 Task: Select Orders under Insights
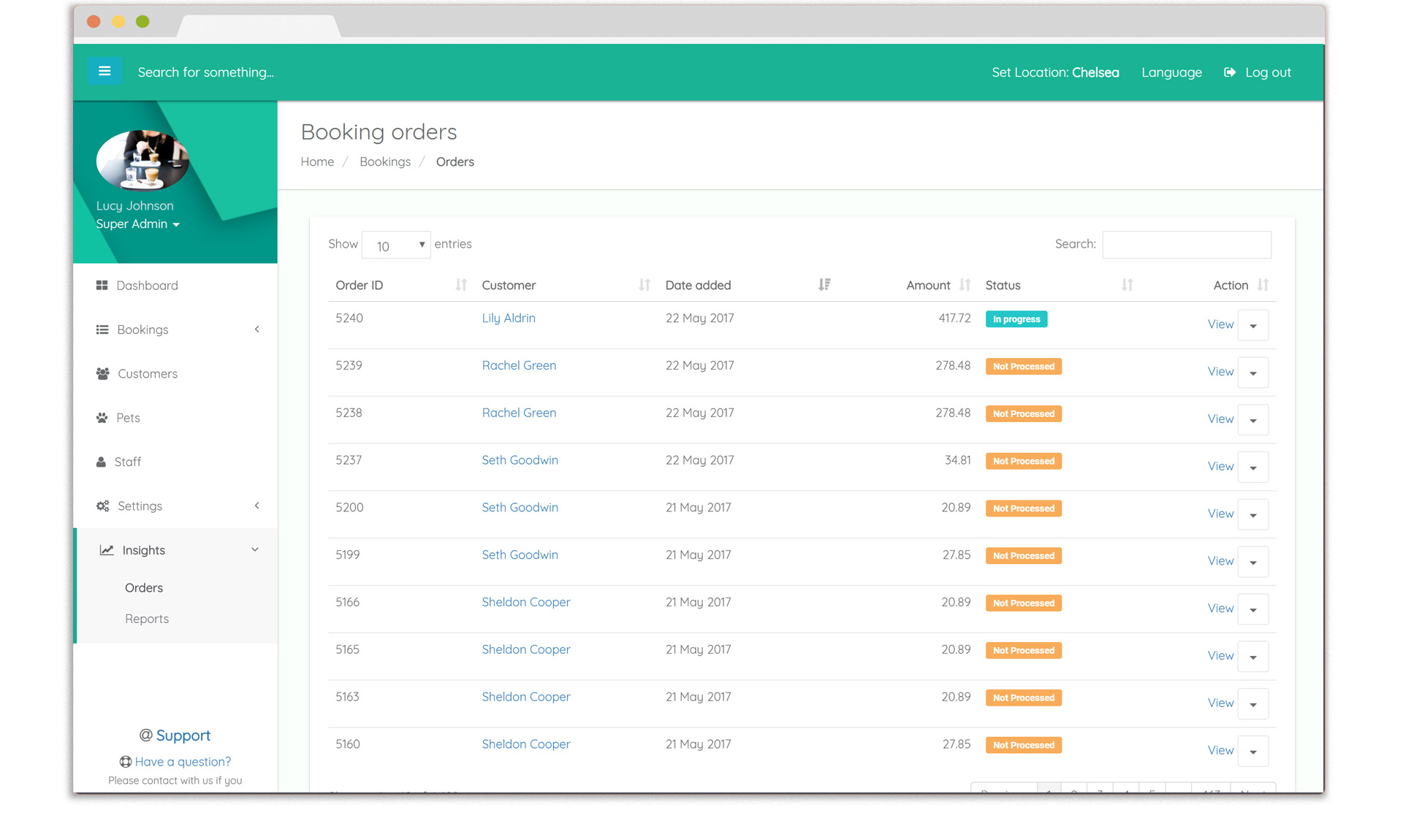pyautogui.click(x=144, y=588)
